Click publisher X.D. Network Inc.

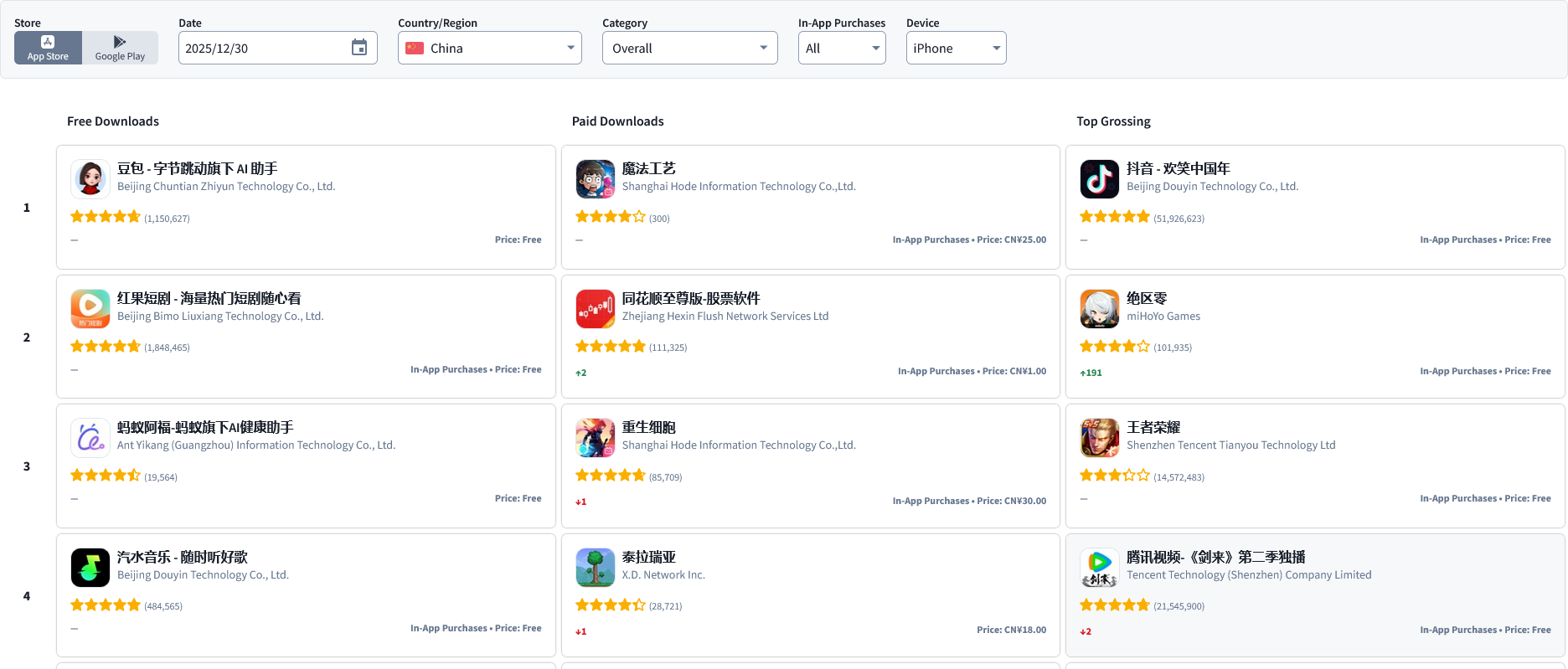[663, 575]
